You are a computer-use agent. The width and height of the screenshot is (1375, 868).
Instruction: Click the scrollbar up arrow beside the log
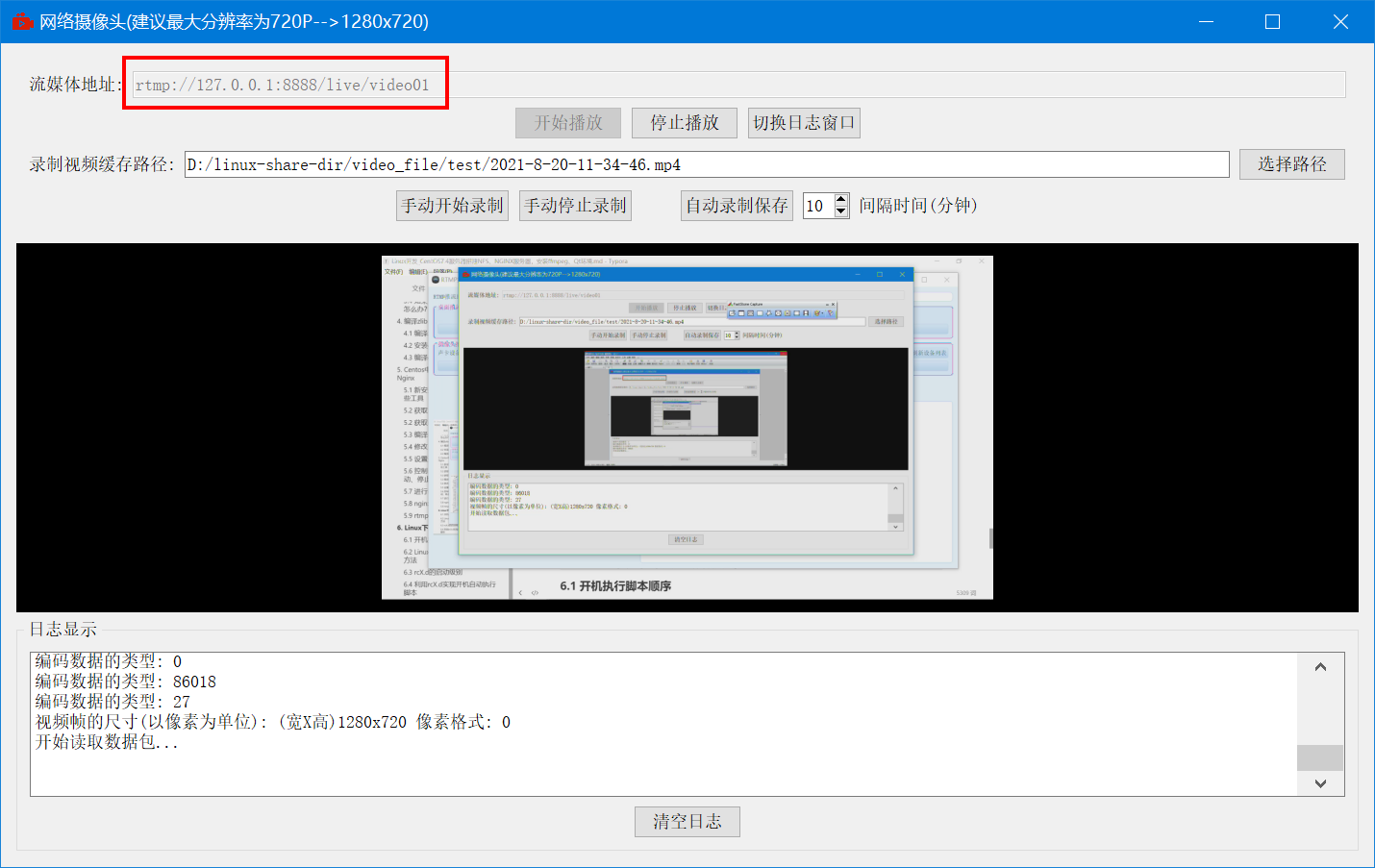pos(1320,665)
